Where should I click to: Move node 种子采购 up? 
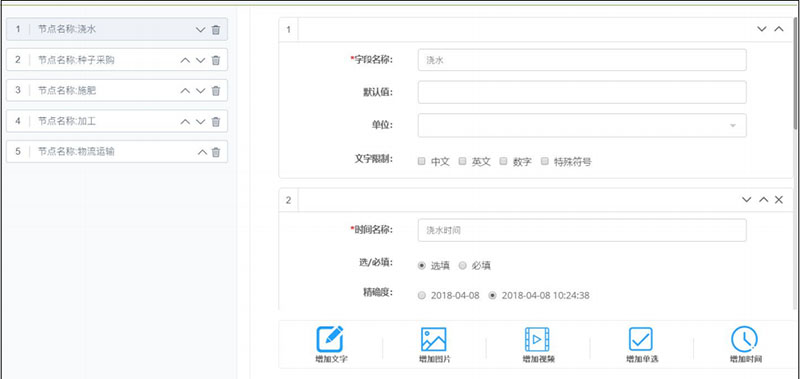[x=185, y=60]
